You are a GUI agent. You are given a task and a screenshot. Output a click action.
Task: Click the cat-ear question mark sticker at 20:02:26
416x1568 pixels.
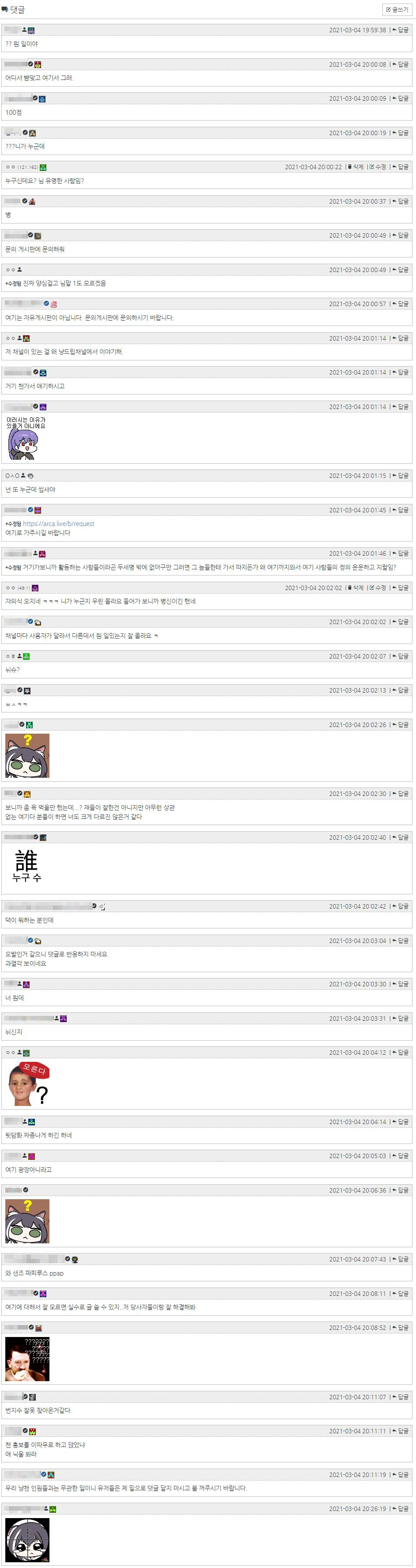pyautogui.click(x=27, y=755)
